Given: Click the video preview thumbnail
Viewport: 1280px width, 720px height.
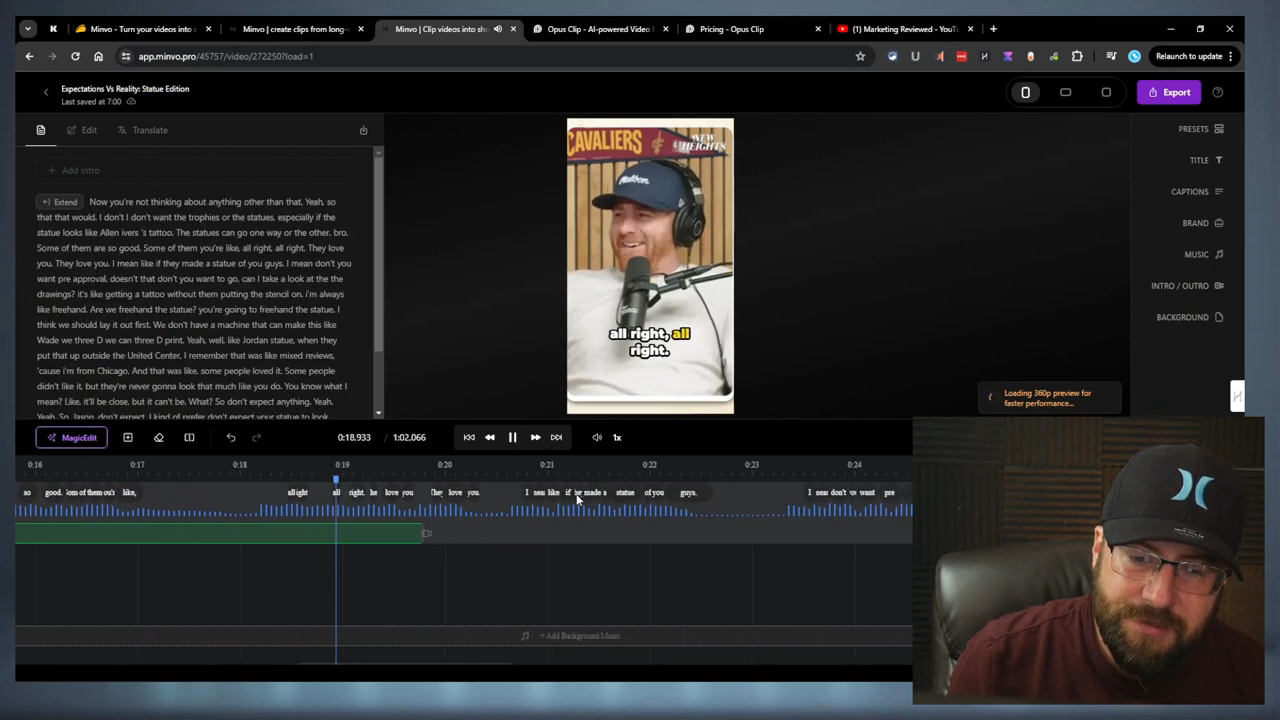Looking at the screenshot, I should coord(650,266).
